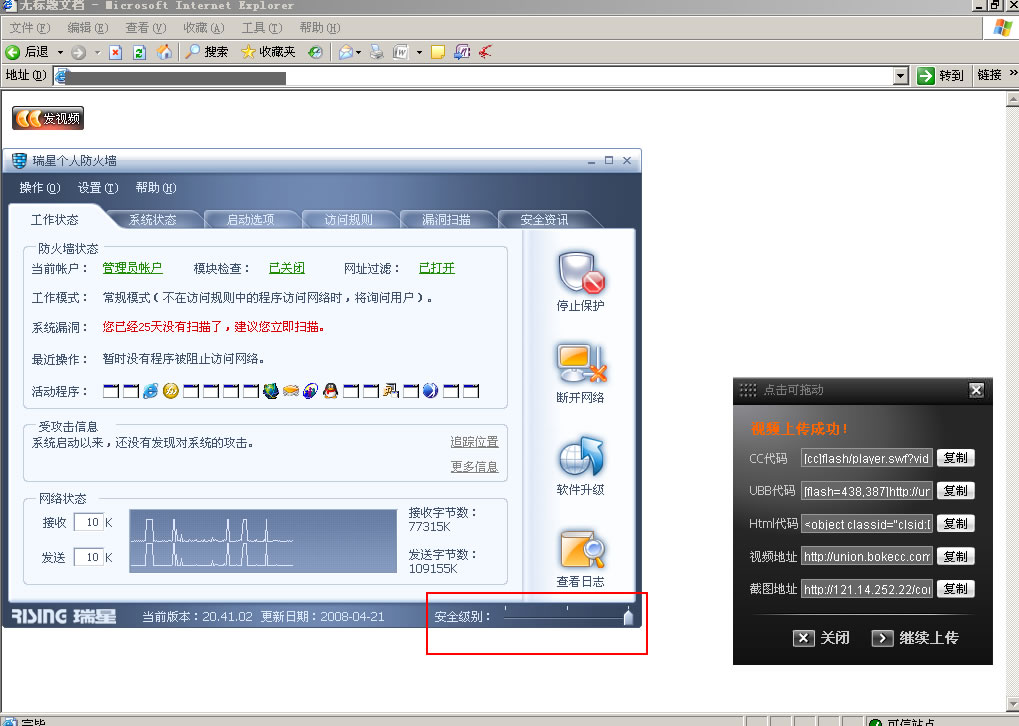
Task: Open the 查看日志 view log icon
Action: (580, 549)
